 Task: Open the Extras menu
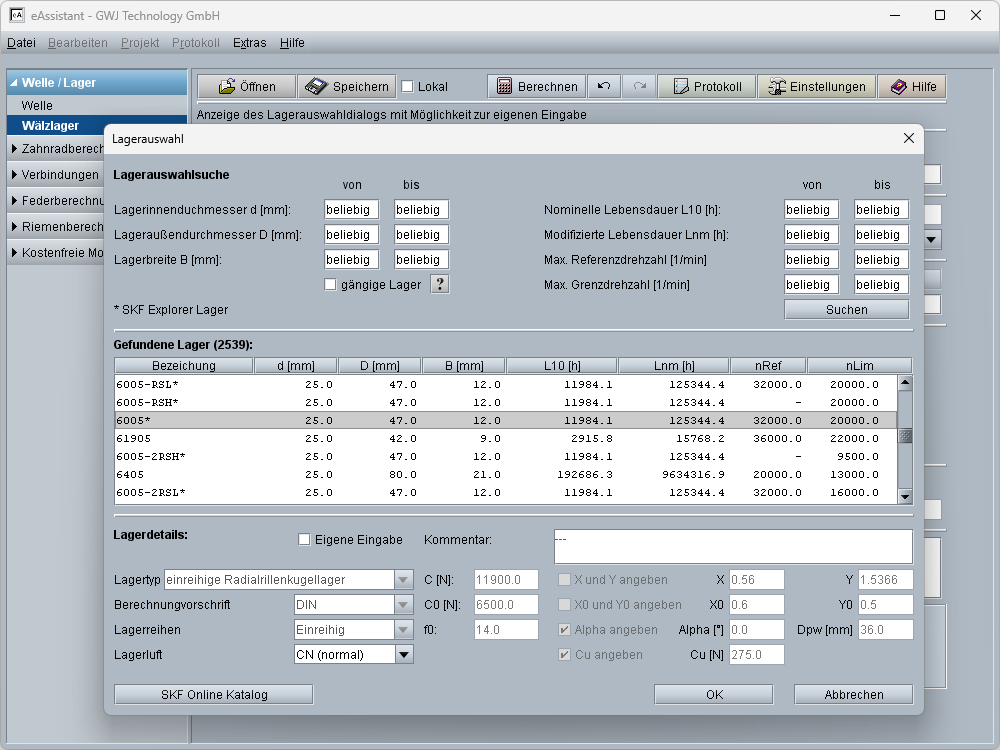click(x=249, y=43)
